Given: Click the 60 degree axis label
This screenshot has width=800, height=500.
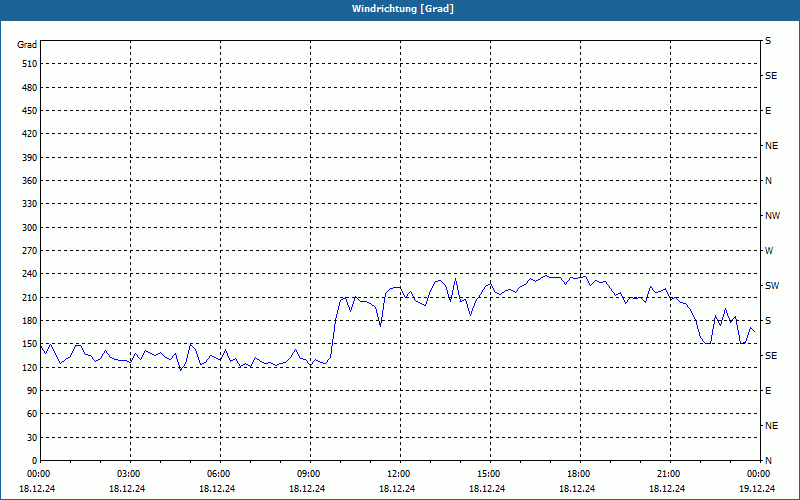Looking at the screenshot, I should (x=32, y=414).
